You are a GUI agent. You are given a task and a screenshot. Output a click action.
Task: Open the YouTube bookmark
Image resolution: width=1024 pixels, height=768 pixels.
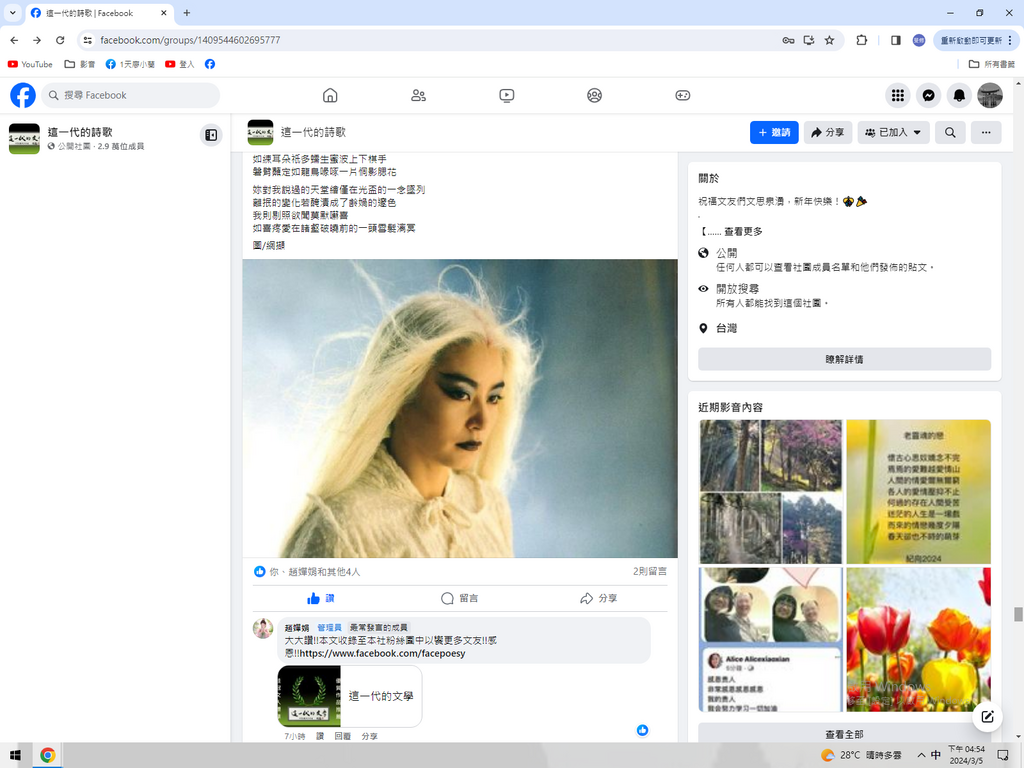tap(30, 64)
